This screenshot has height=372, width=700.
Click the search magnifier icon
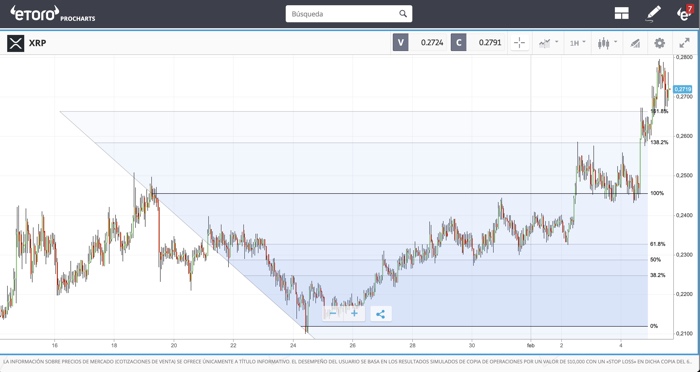(403, 14)
